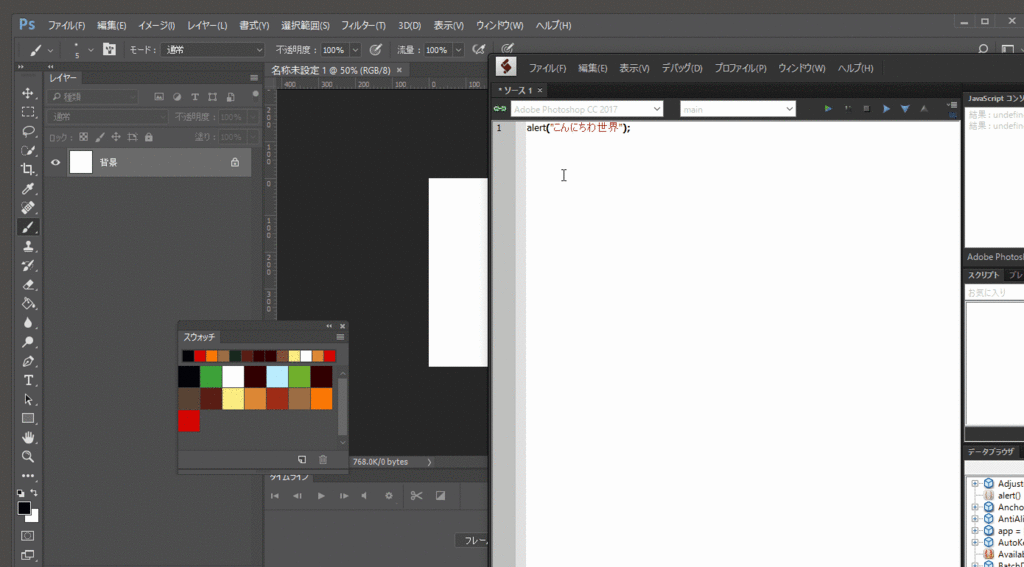The width and height of the screenshot is (1024, 567).
Task: Select the History Brush tool
Action: coord(28,266)
